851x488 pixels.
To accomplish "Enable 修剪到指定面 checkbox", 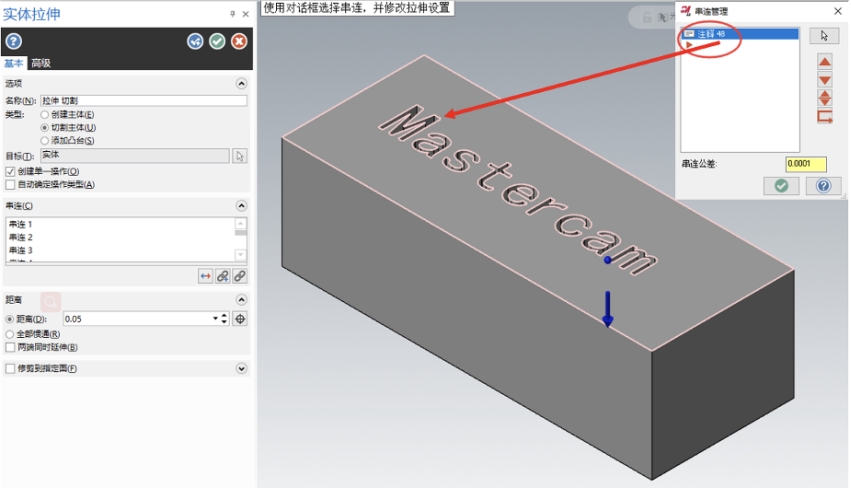I will 10,369.
